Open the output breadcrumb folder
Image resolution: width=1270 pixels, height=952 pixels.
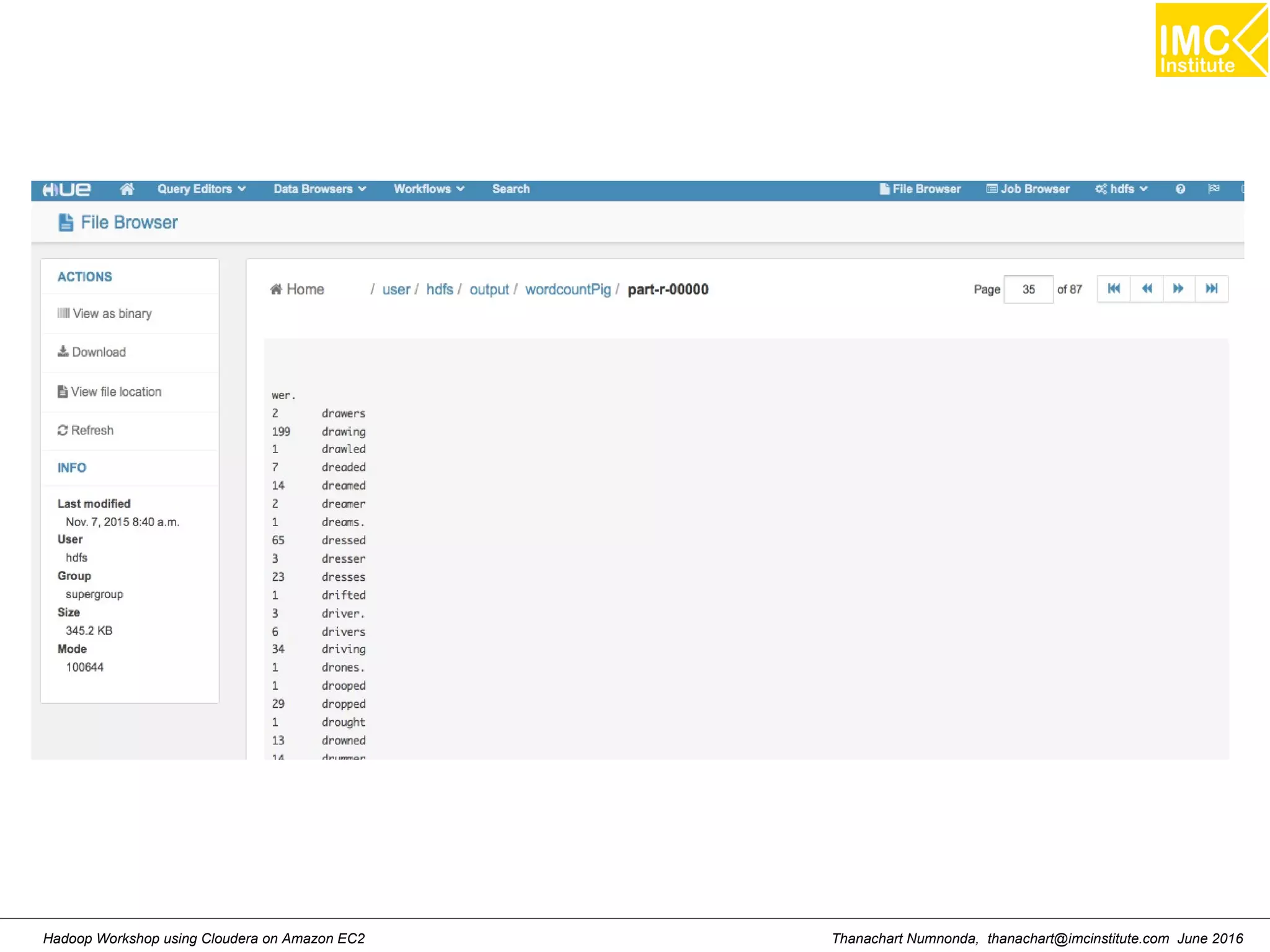click(x=489, y=289)
